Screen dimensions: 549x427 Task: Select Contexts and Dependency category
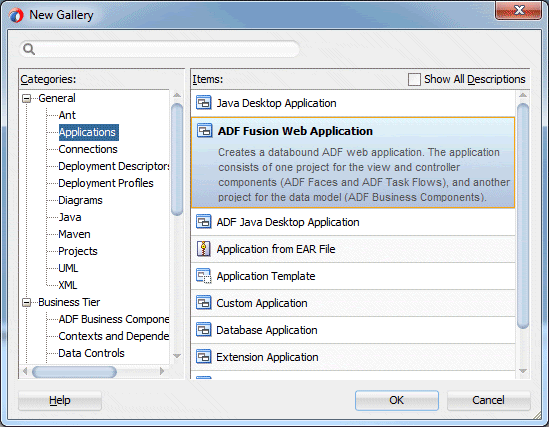[x=114, y=336]
